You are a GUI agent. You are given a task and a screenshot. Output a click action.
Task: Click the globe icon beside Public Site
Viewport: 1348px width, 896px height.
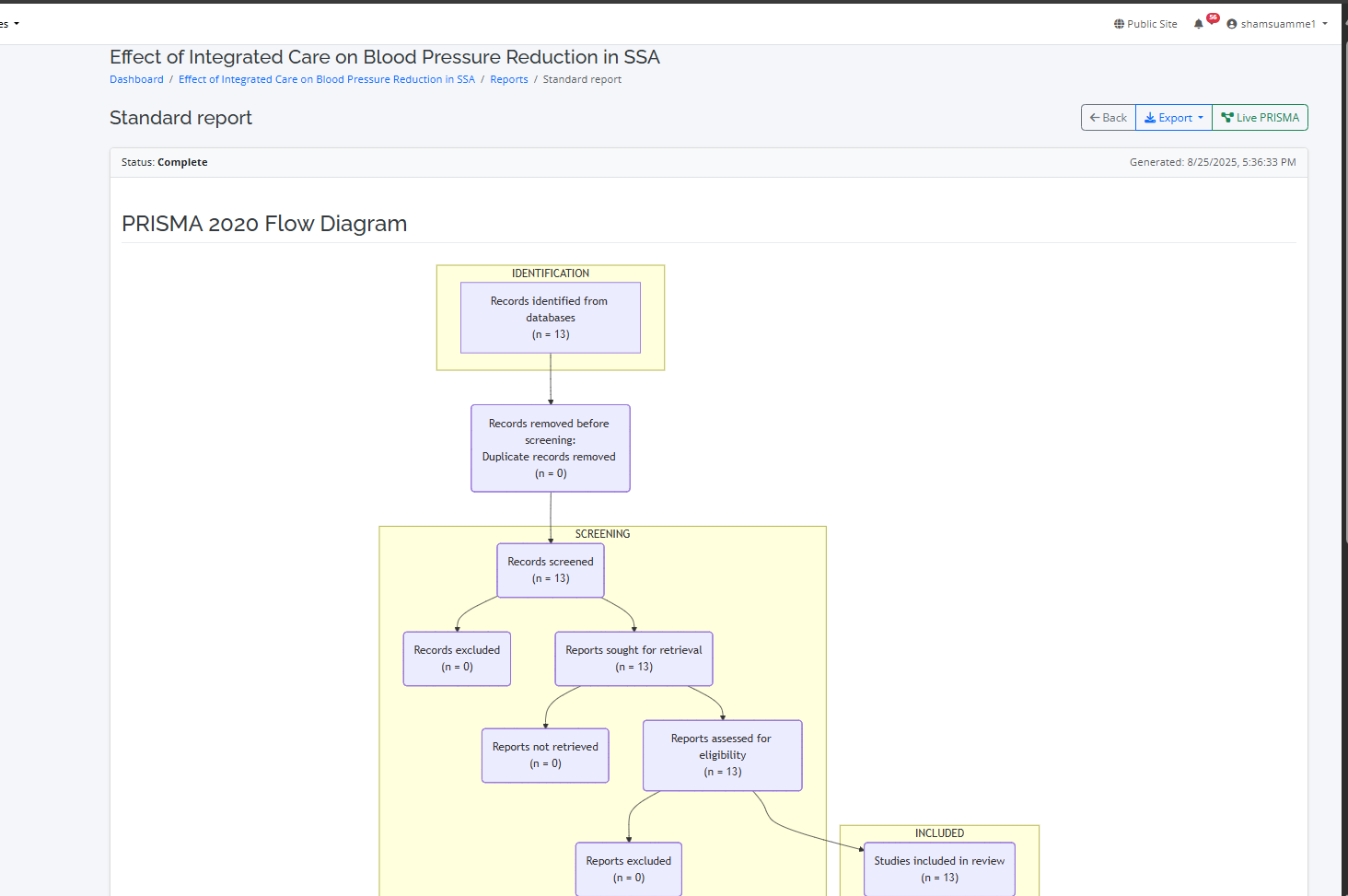(1119, 24)
